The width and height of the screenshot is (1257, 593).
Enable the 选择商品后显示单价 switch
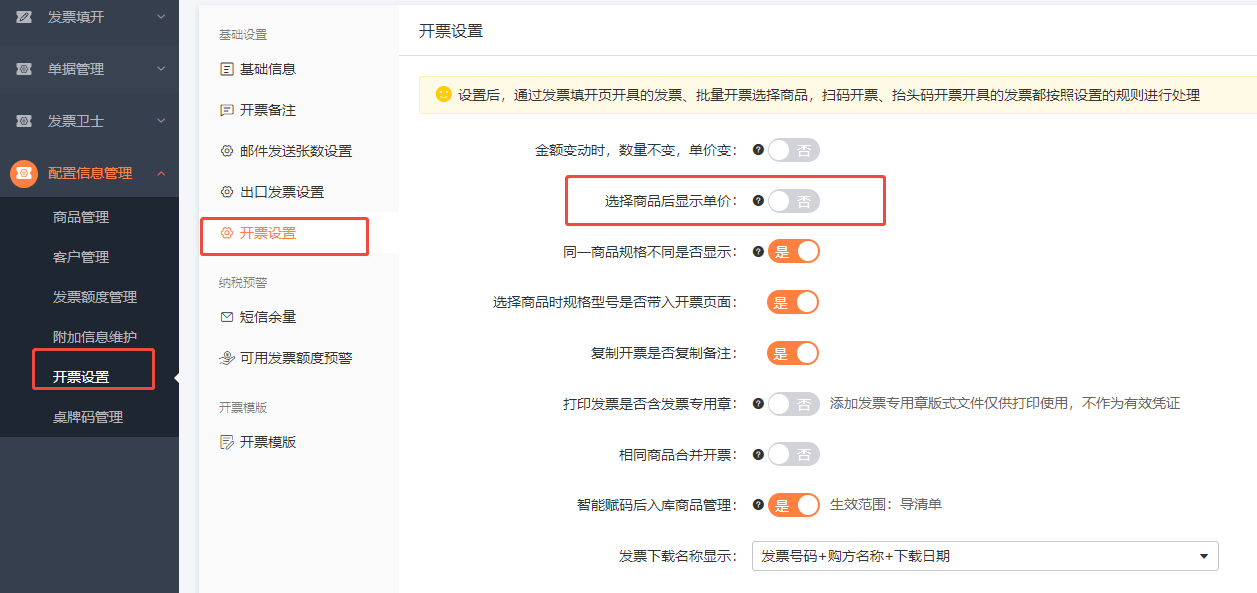[794, 201]
